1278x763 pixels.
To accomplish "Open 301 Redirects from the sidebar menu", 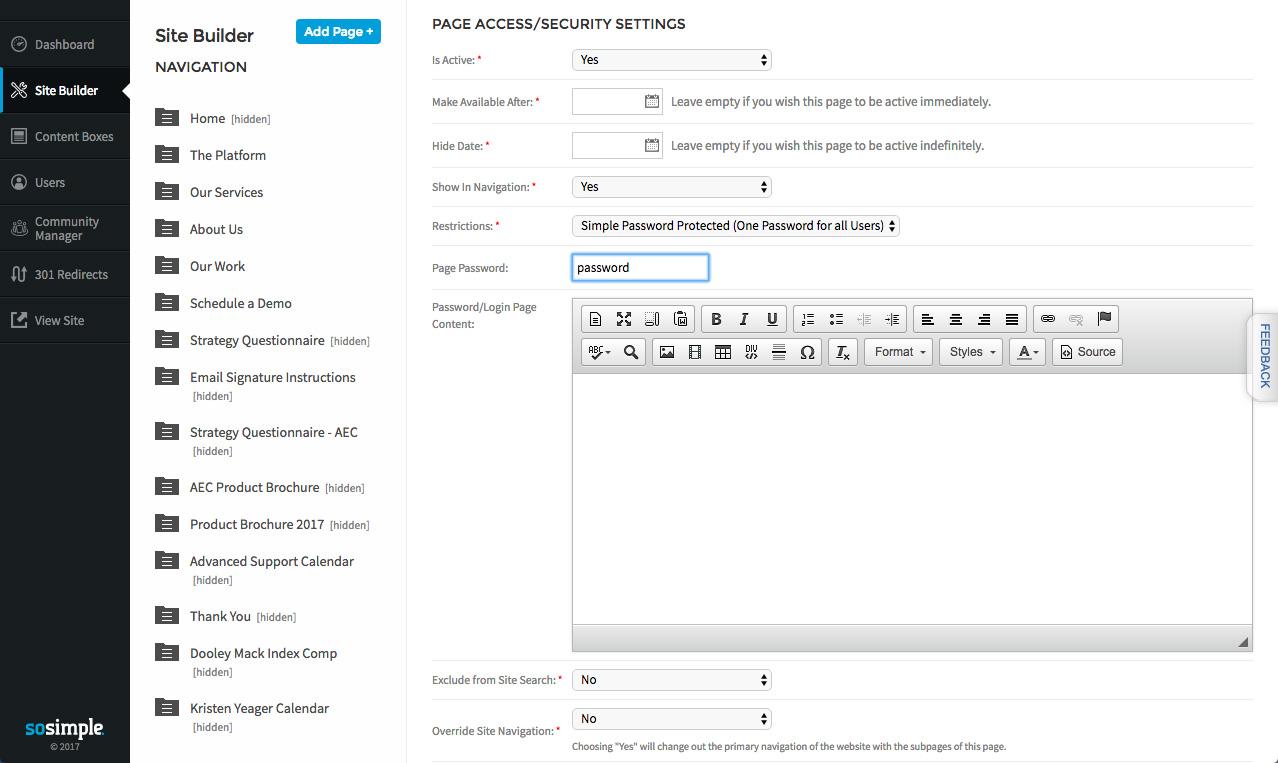I will pos(71,275).
